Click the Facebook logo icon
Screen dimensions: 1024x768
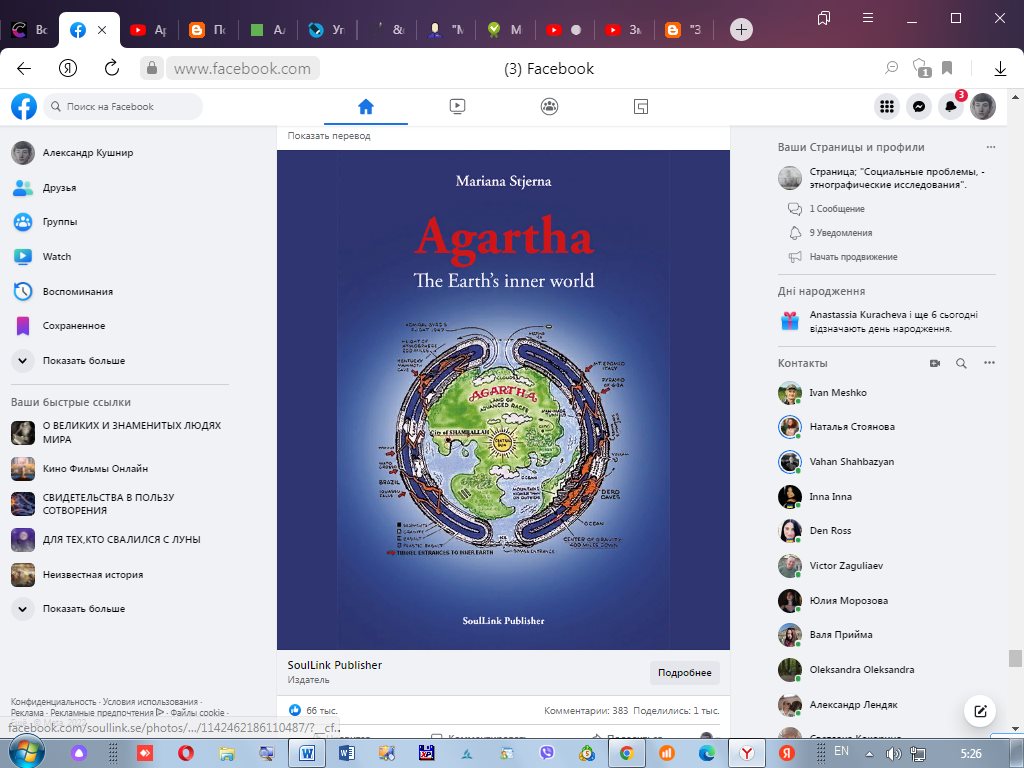24,106
